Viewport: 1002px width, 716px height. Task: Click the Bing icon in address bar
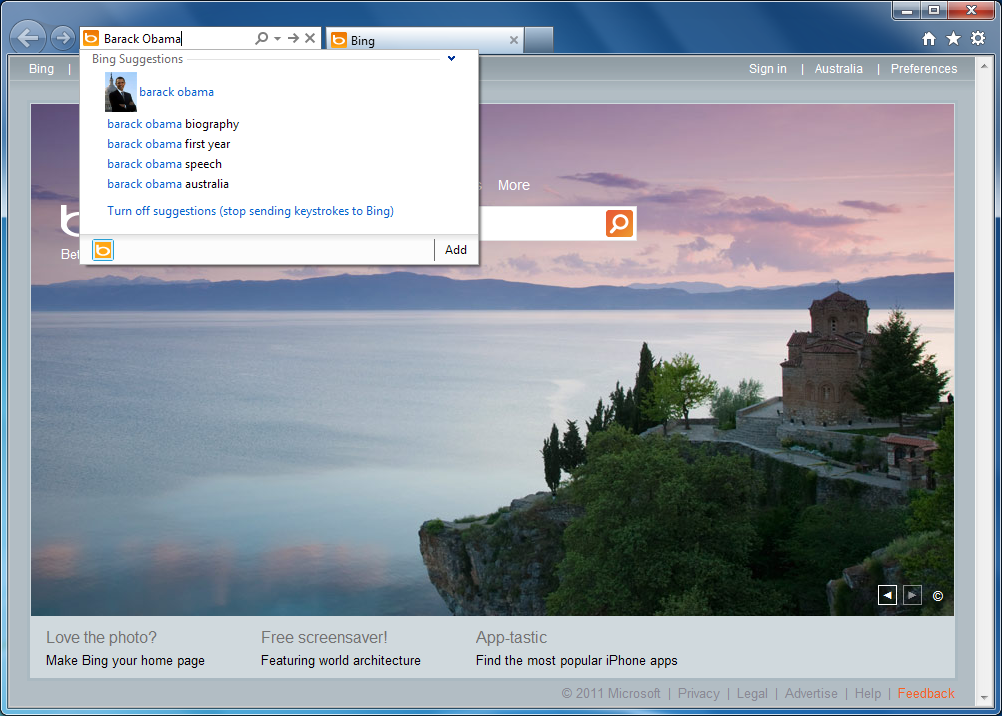click(91, 38)
